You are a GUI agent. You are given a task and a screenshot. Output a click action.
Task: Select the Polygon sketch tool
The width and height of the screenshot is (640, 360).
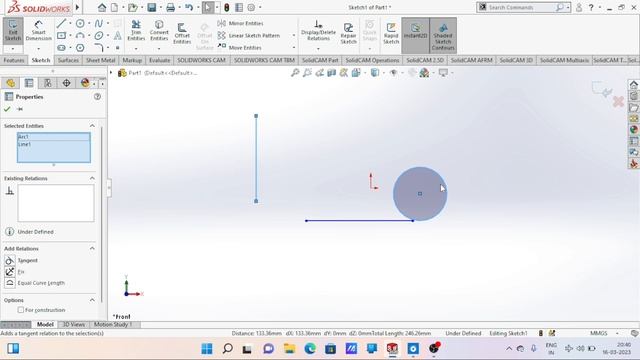click(x=80, y=48)
